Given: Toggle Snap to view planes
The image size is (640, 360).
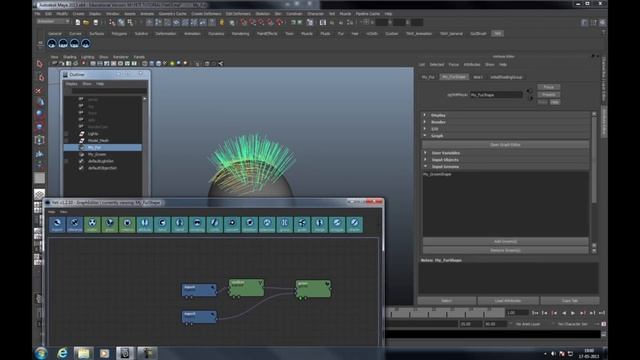Looking at the screenshot, I should pos(271,22).
